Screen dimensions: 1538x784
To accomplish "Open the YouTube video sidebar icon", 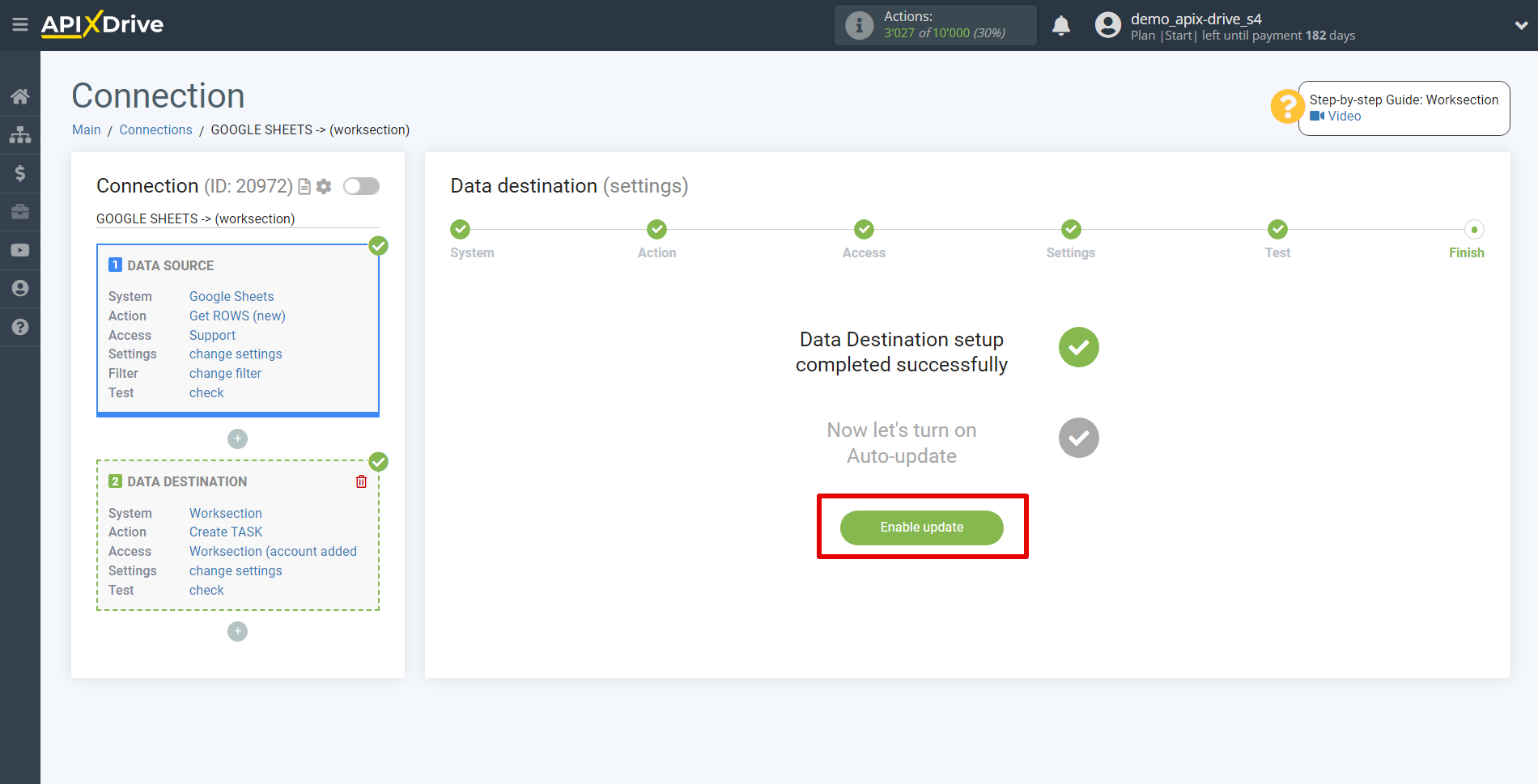I will point(20,250).
